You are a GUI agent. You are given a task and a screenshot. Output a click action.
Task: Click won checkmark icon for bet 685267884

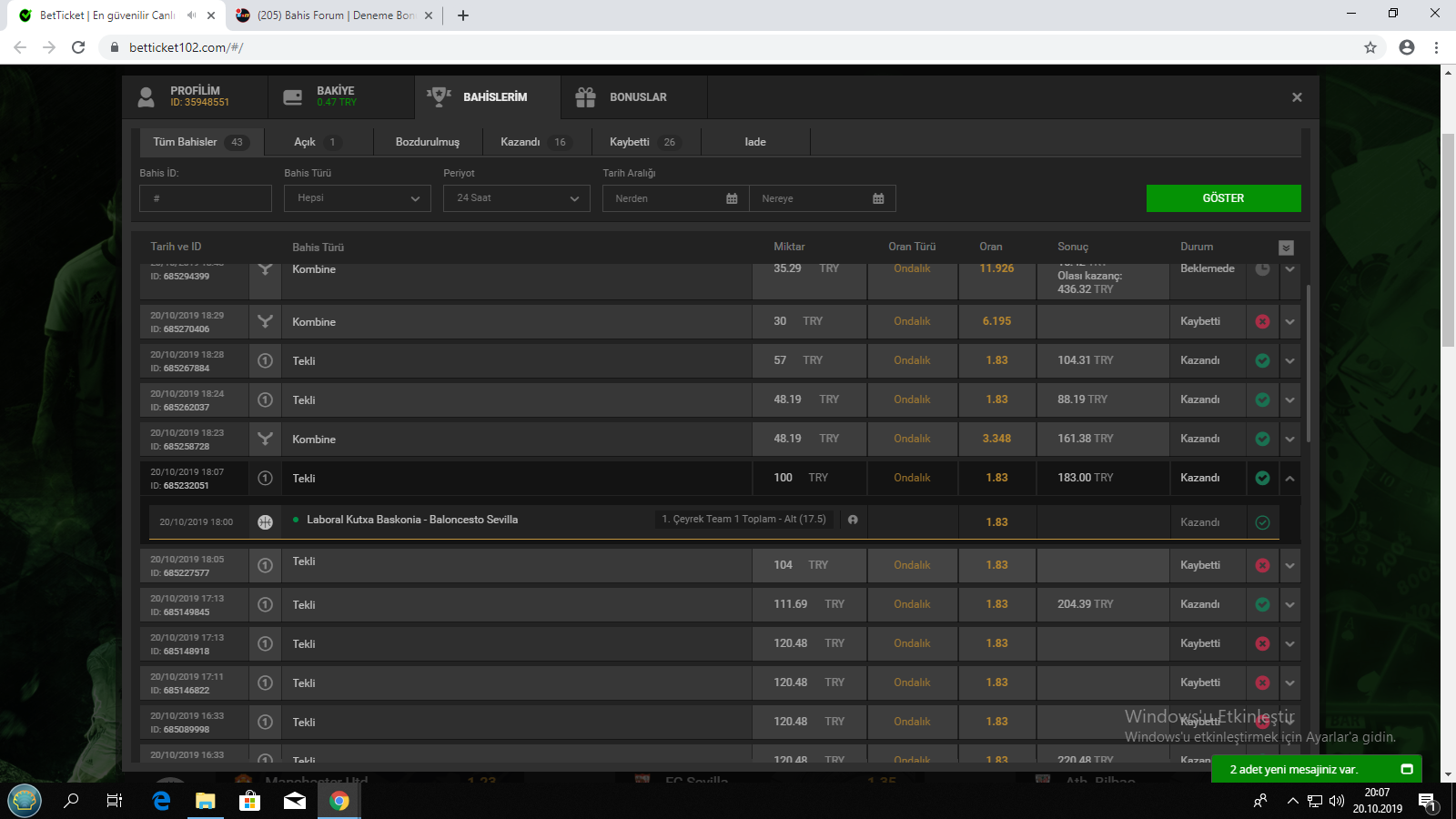click(1262, 360)
